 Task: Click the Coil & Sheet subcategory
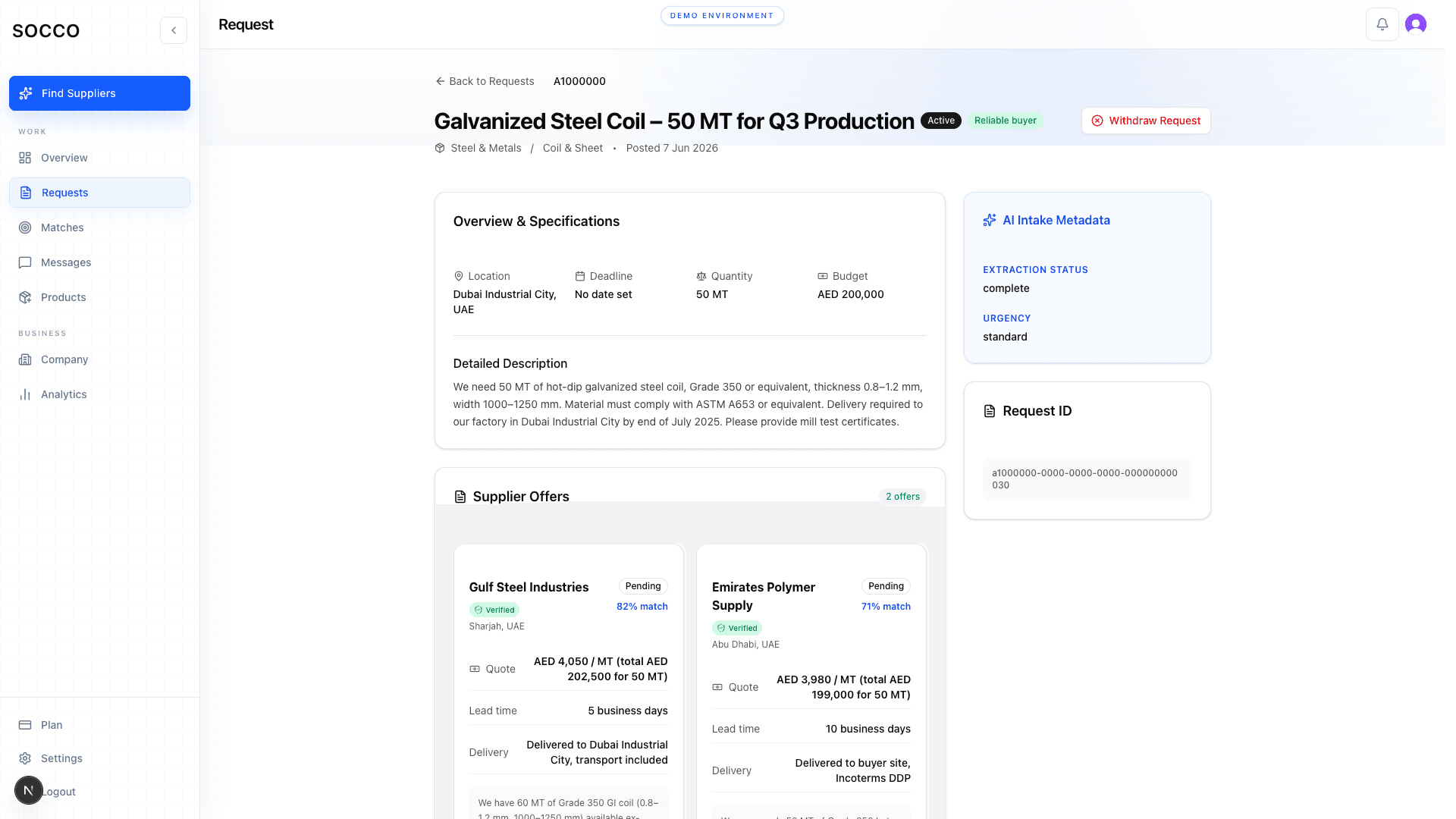tap(573, 148)
